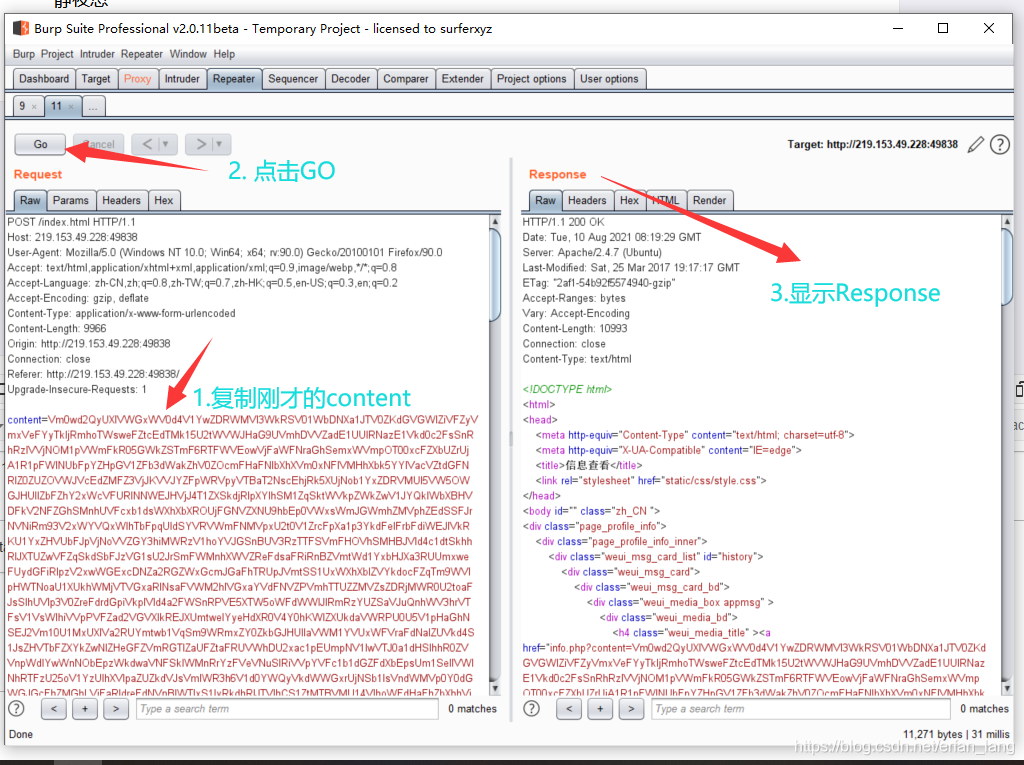
Task: Open request search options plus button
Action: pos(85,709)
